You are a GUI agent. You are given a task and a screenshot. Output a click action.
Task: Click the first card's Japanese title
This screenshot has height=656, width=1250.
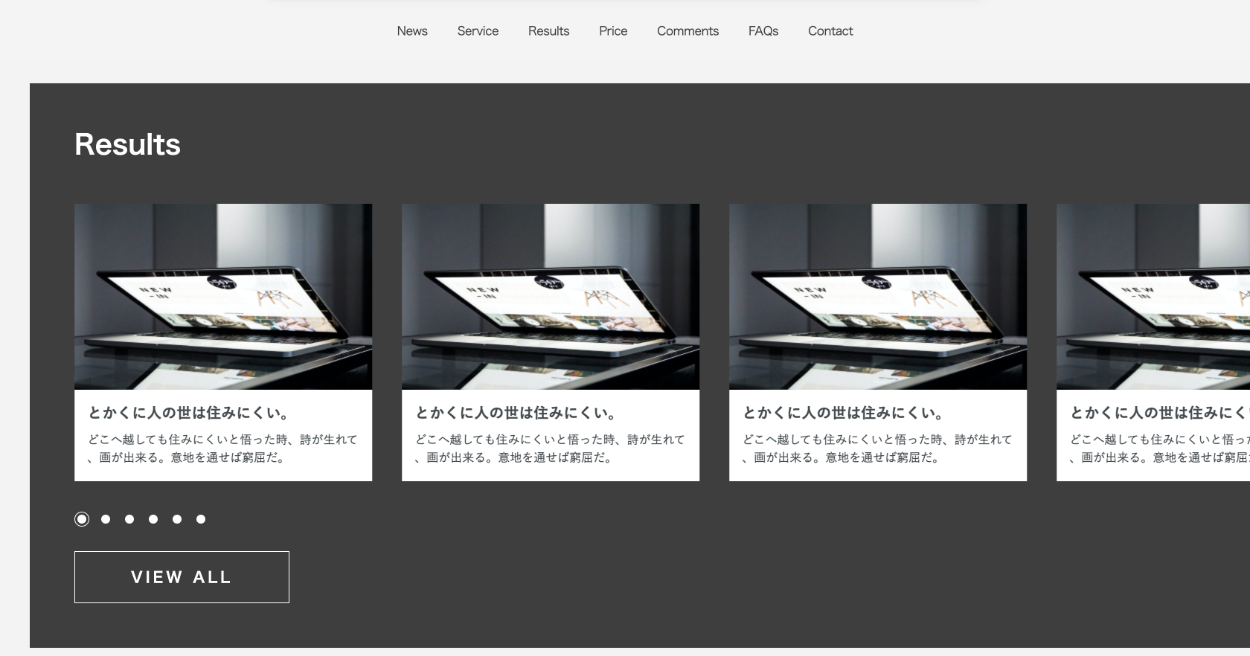tap(181, 413)
